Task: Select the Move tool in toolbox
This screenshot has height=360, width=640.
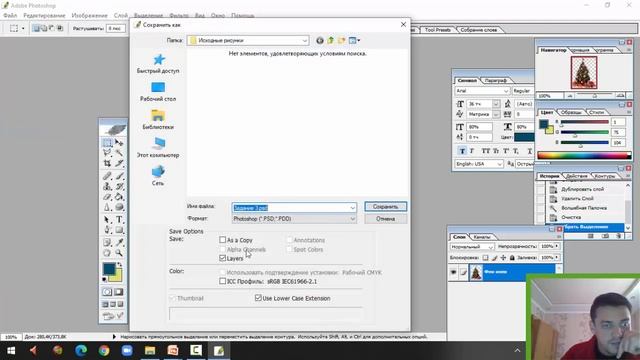Action: click(119, 142)
